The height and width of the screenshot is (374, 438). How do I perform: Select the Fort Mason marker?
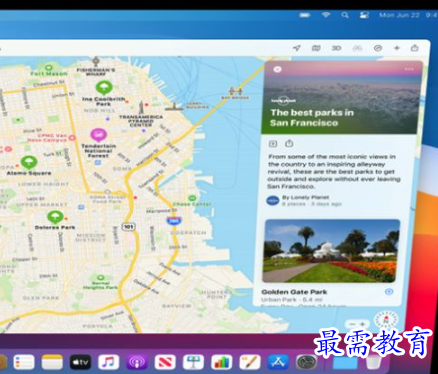point(49,67)
